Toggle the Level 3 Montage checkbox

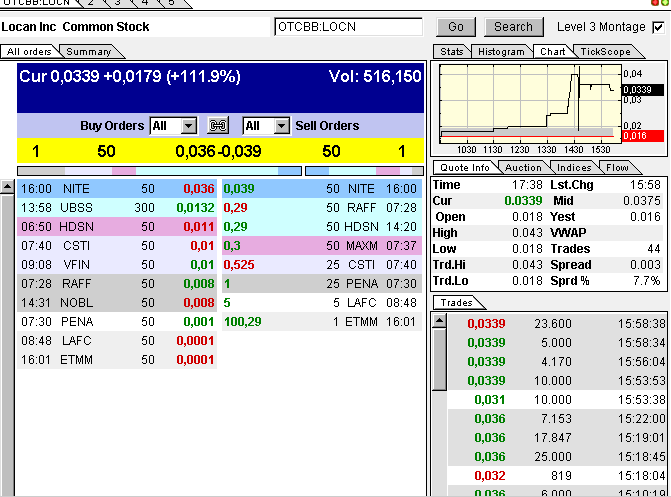(657, 27)
